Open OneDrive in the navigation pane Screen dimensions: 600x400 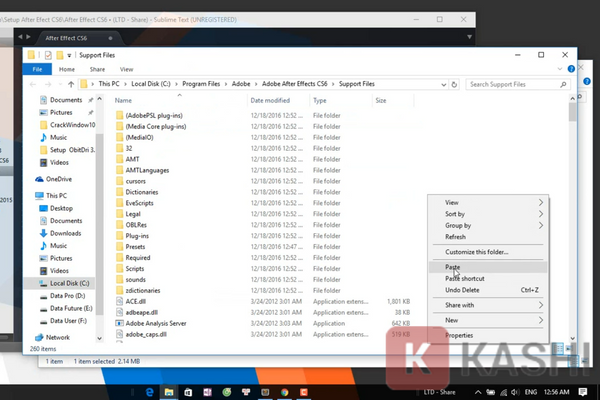point(58,179)
